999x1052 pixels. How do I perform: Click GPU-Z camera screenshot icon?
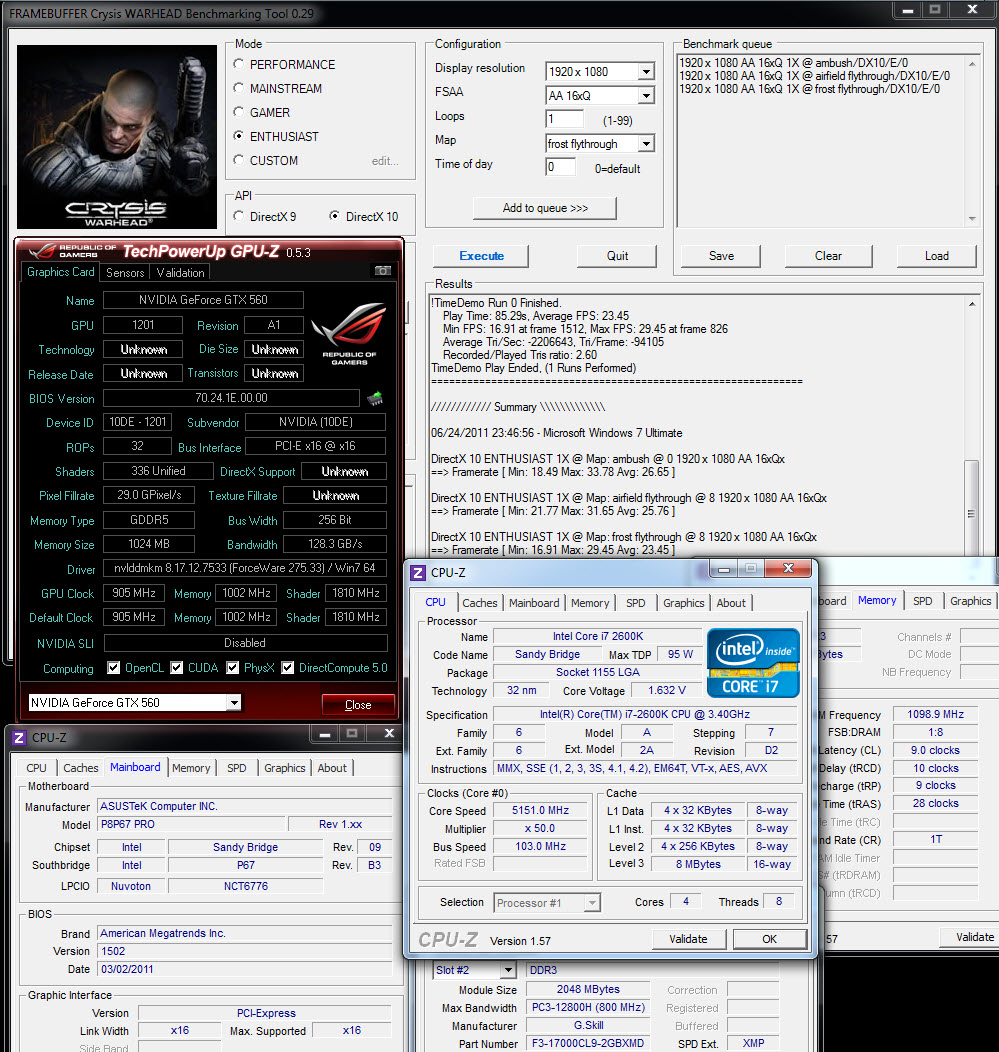pyautogui.click(x=382, y=270)
